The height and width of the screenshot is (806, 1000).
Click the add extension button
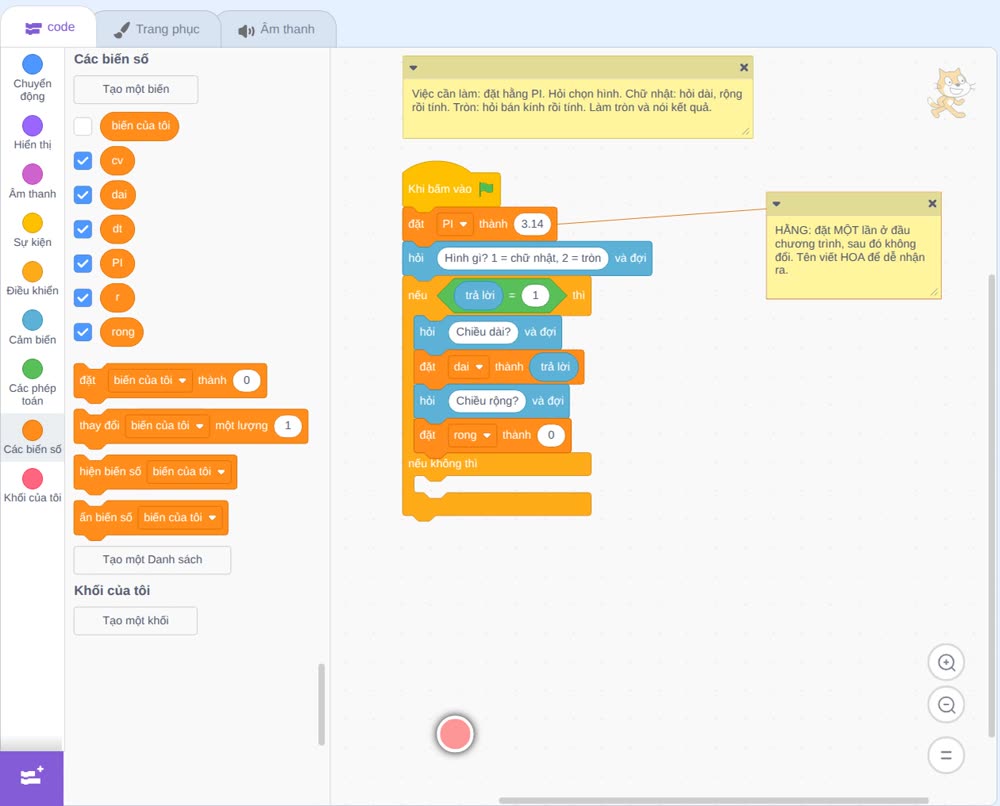[x=32, y=778]
